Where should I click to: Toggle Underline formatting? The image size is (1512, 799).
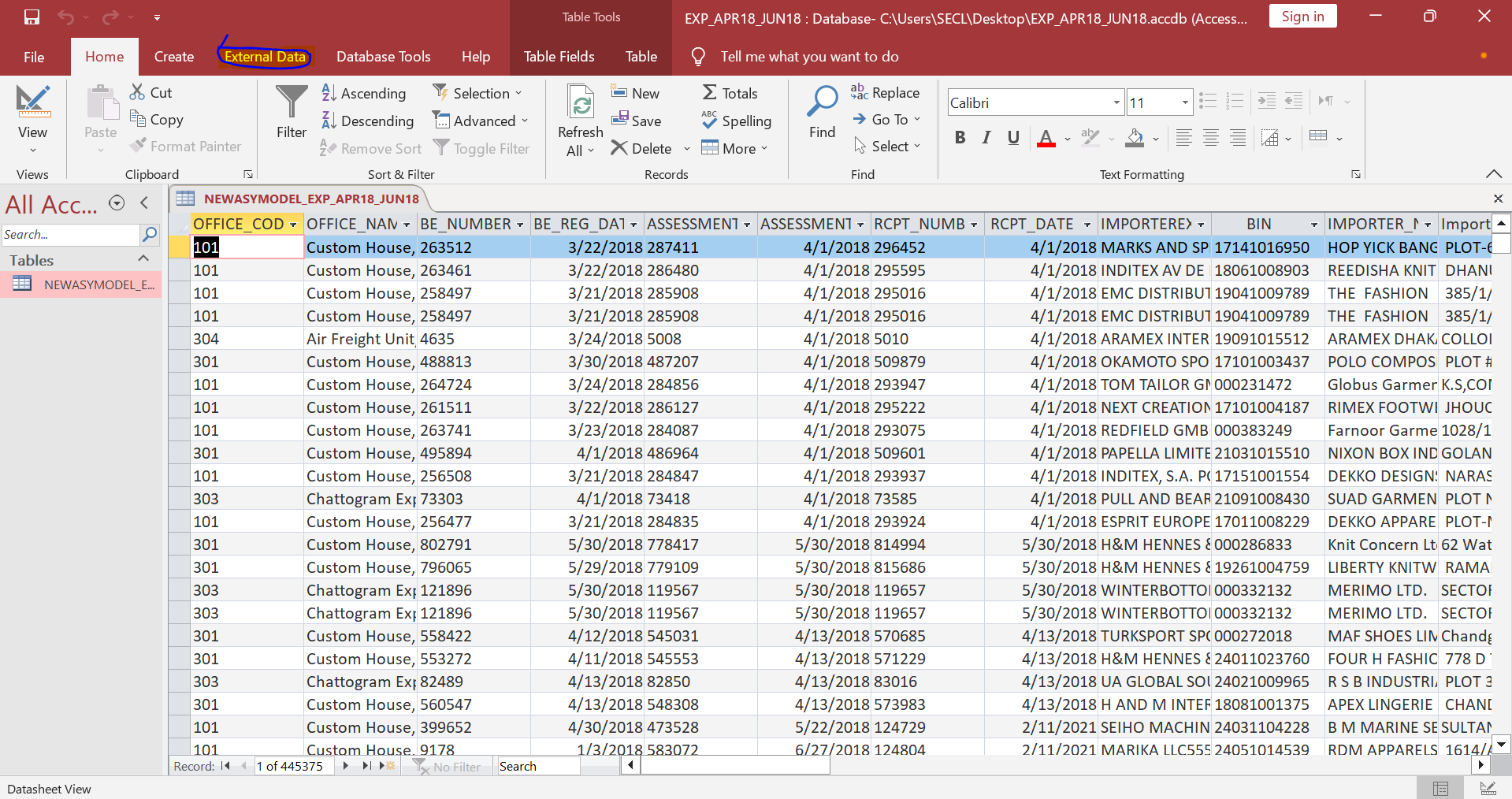pyautogui.click(x=1013, y=138)
